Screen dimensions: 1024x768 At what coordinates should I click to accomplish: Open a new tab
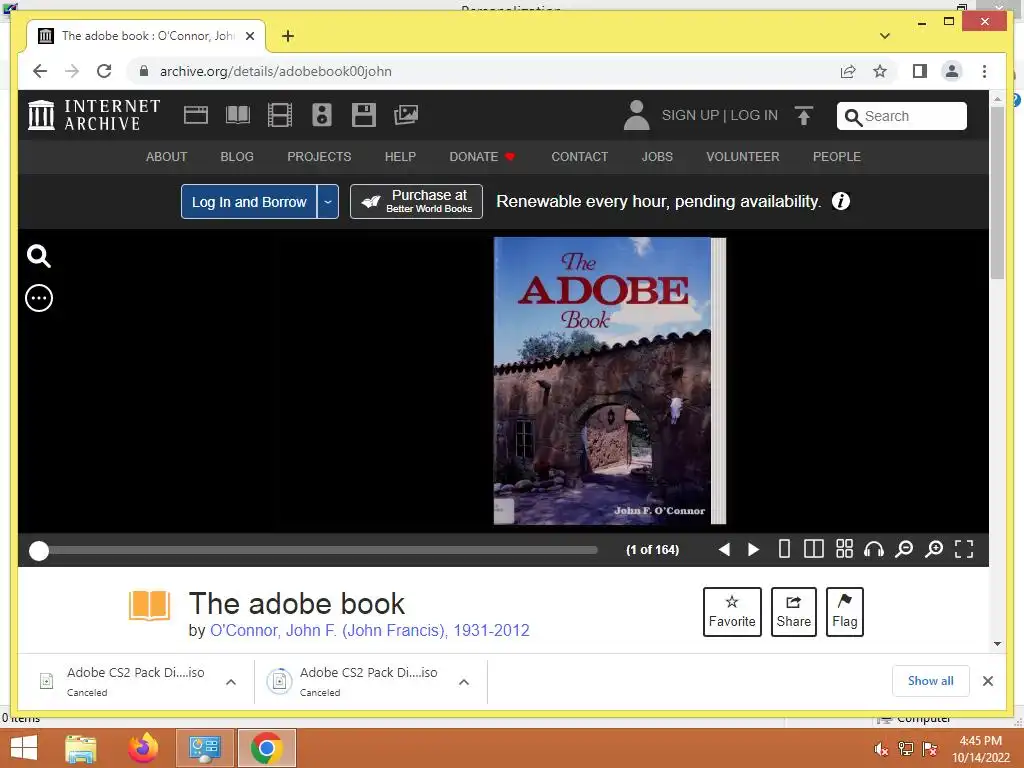click(288, 36)
